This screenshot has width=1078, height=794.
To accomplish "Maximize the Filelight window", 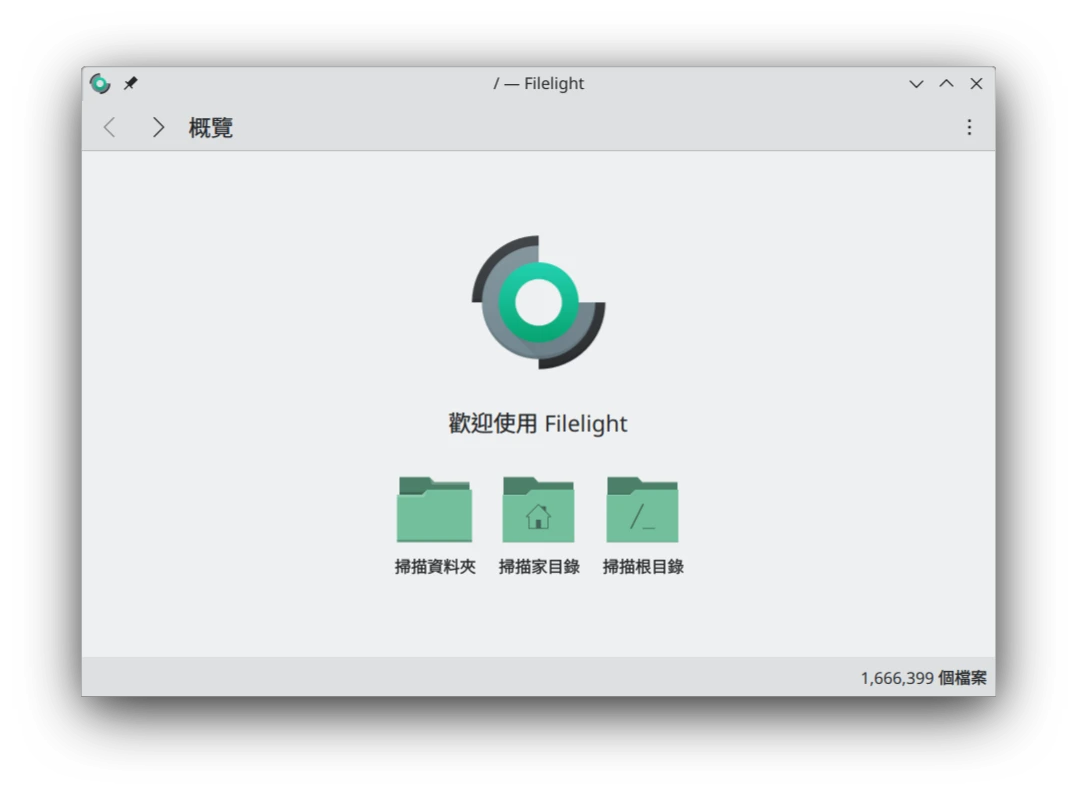I will click(x=946, y=84).
